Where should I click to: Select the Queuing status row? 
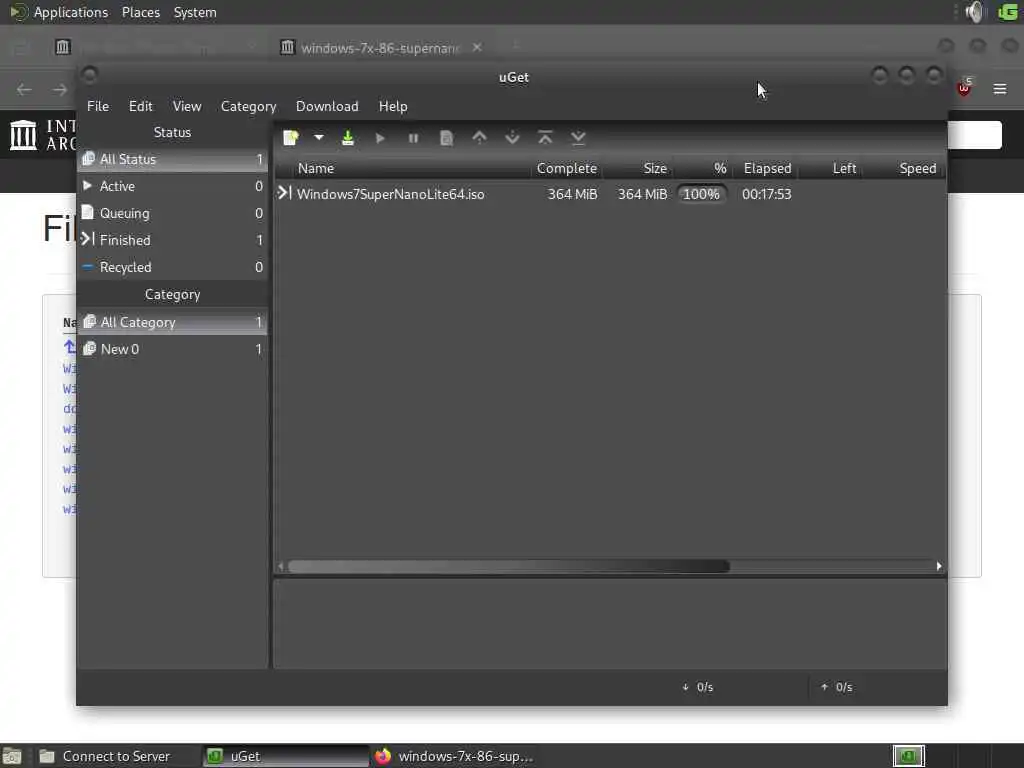172,213
